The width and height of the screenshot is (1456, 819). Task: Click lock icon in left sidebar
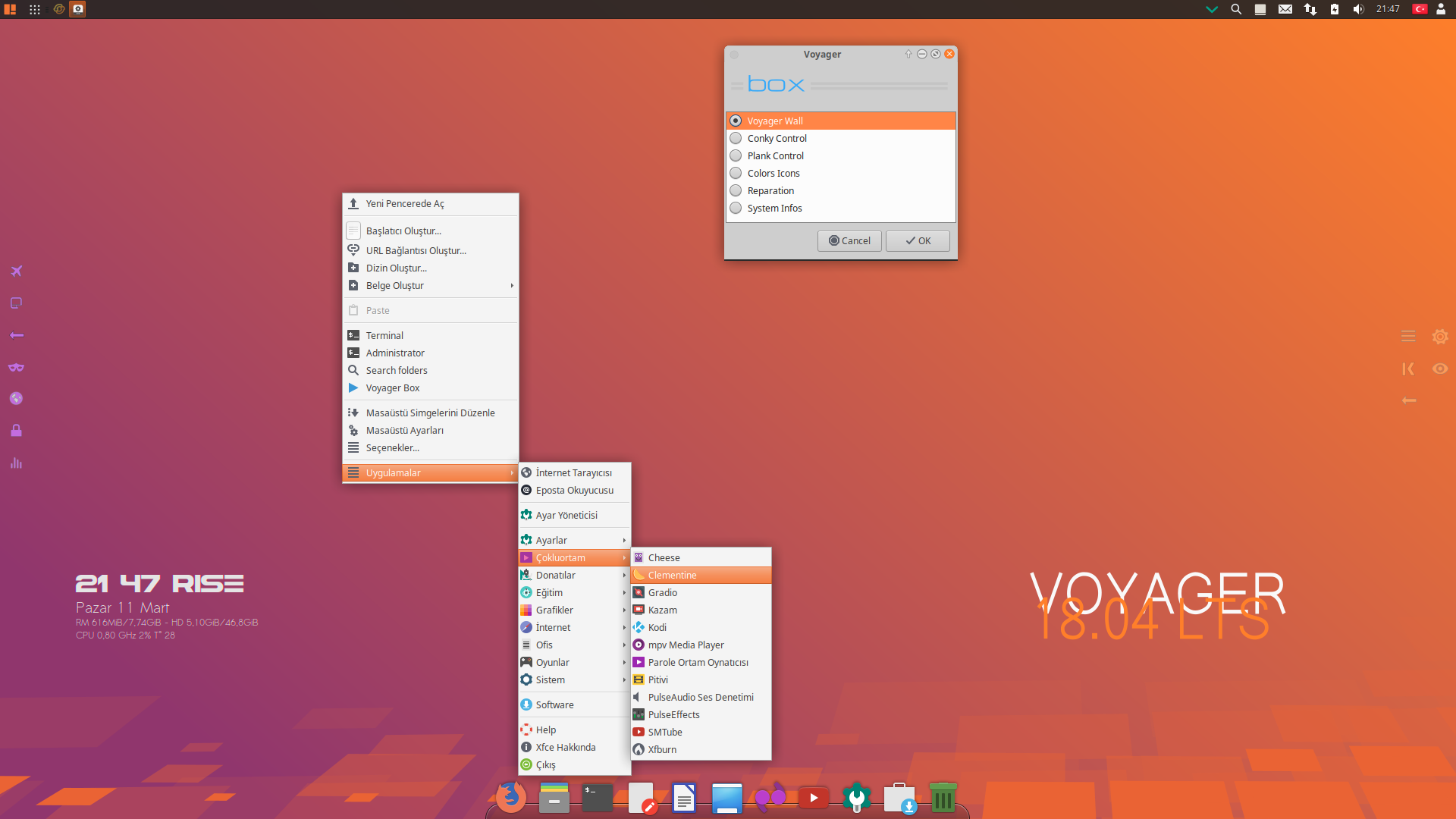point(16,431)
